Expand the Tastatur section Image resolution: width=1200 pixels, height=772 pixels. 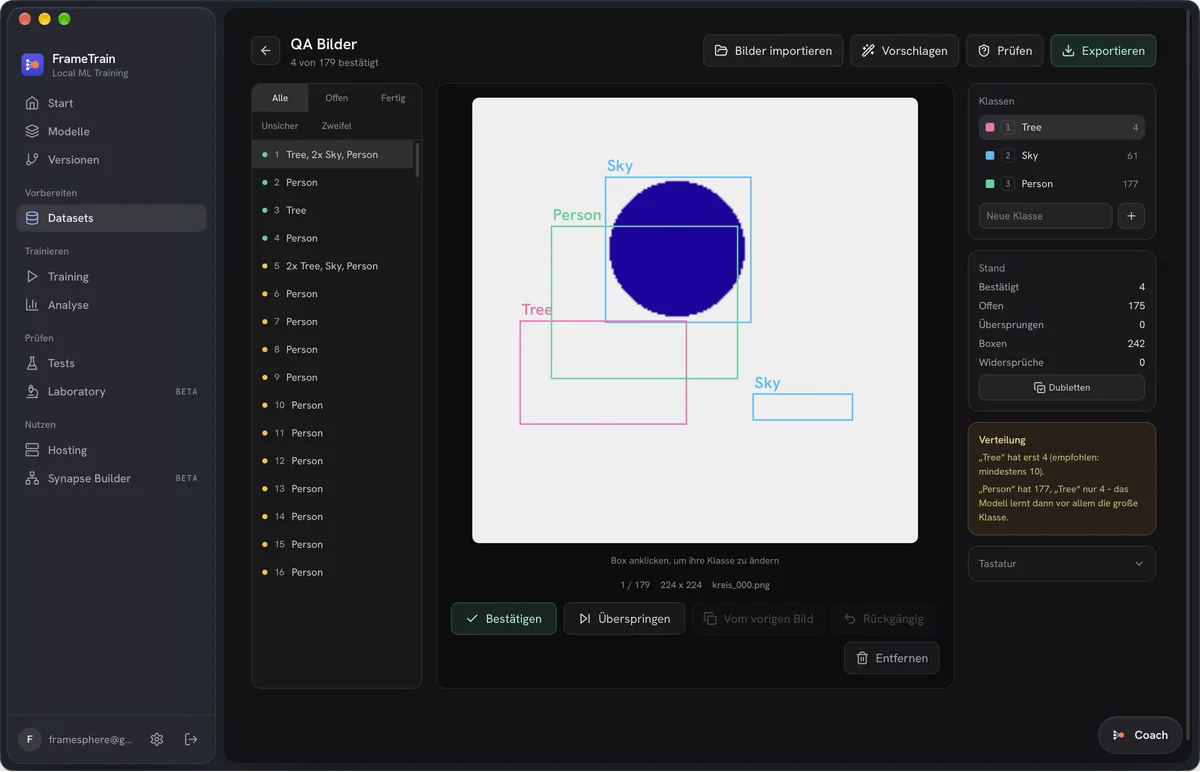1062,564
